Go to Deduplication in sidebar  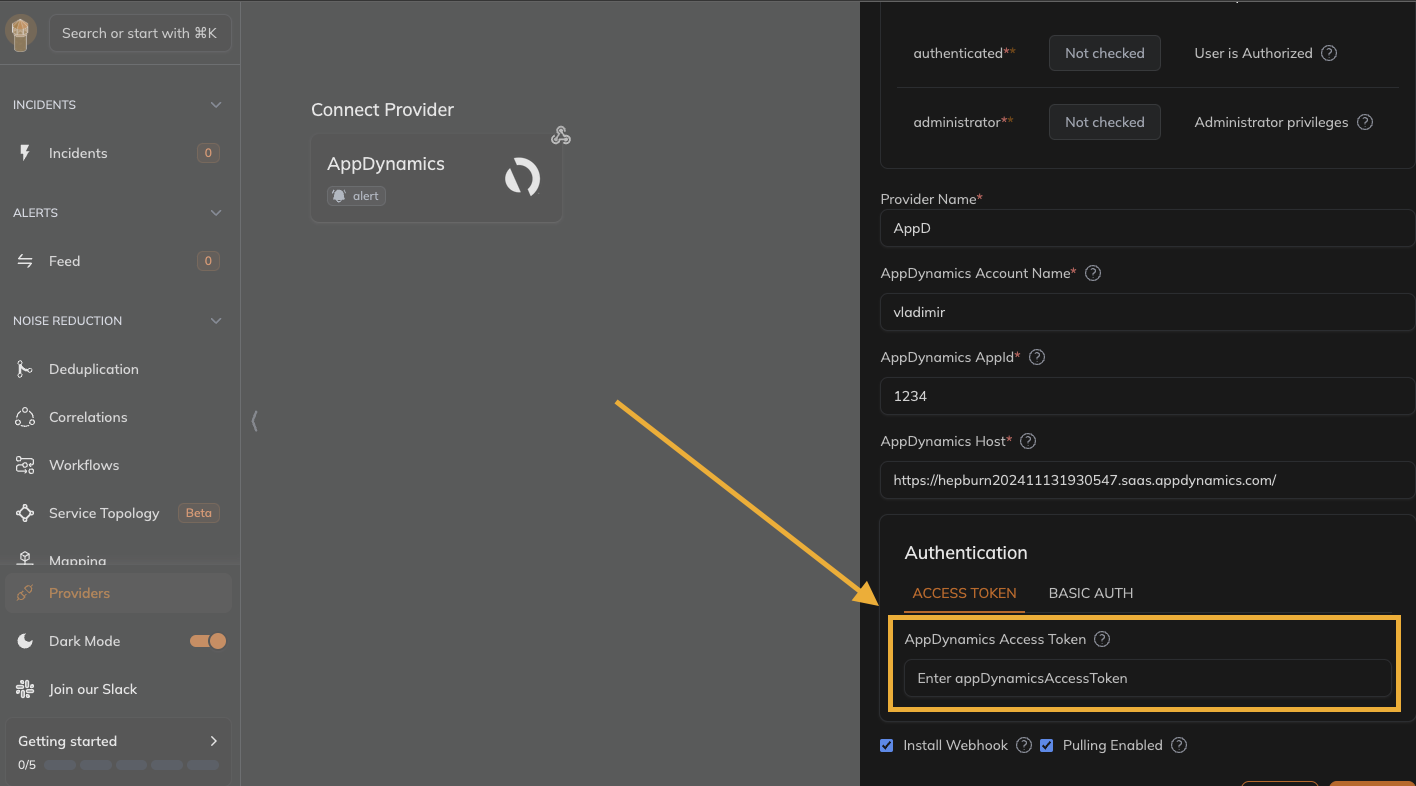tap(118, 369)
